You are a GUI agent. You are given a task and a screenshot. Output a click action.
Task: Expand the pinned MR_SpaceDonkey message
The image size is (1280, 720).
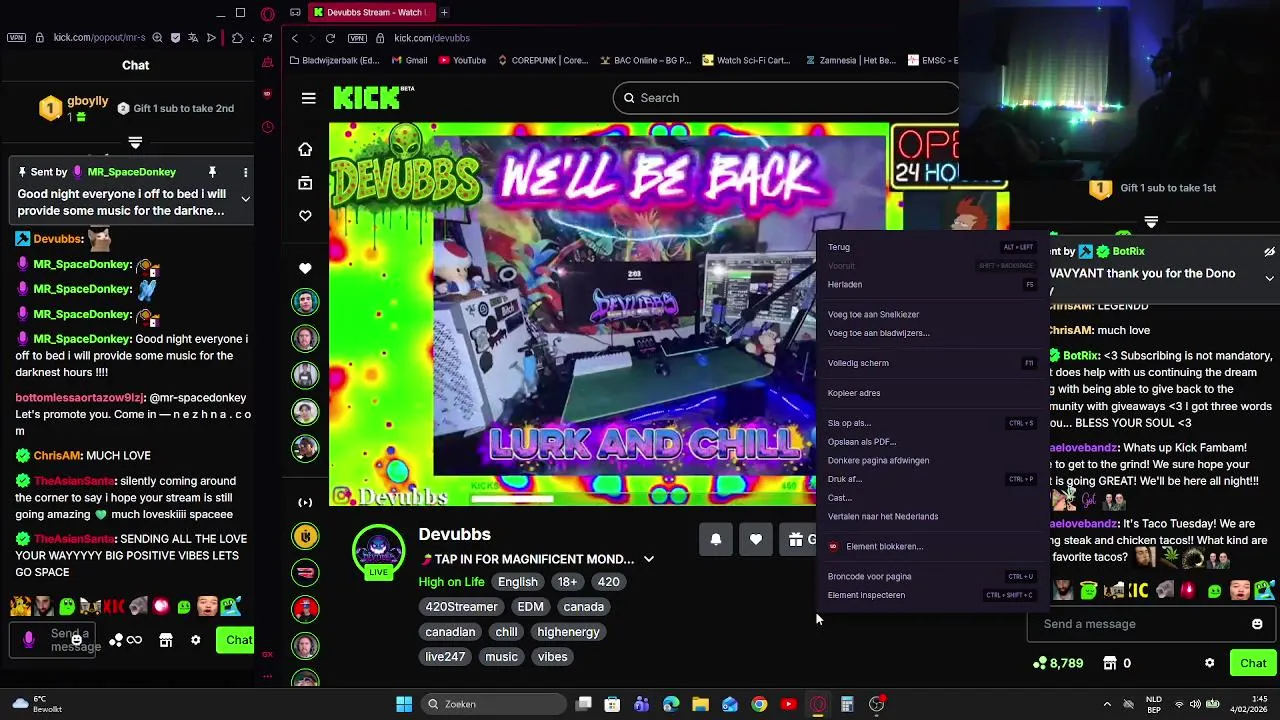coord(245,198)
